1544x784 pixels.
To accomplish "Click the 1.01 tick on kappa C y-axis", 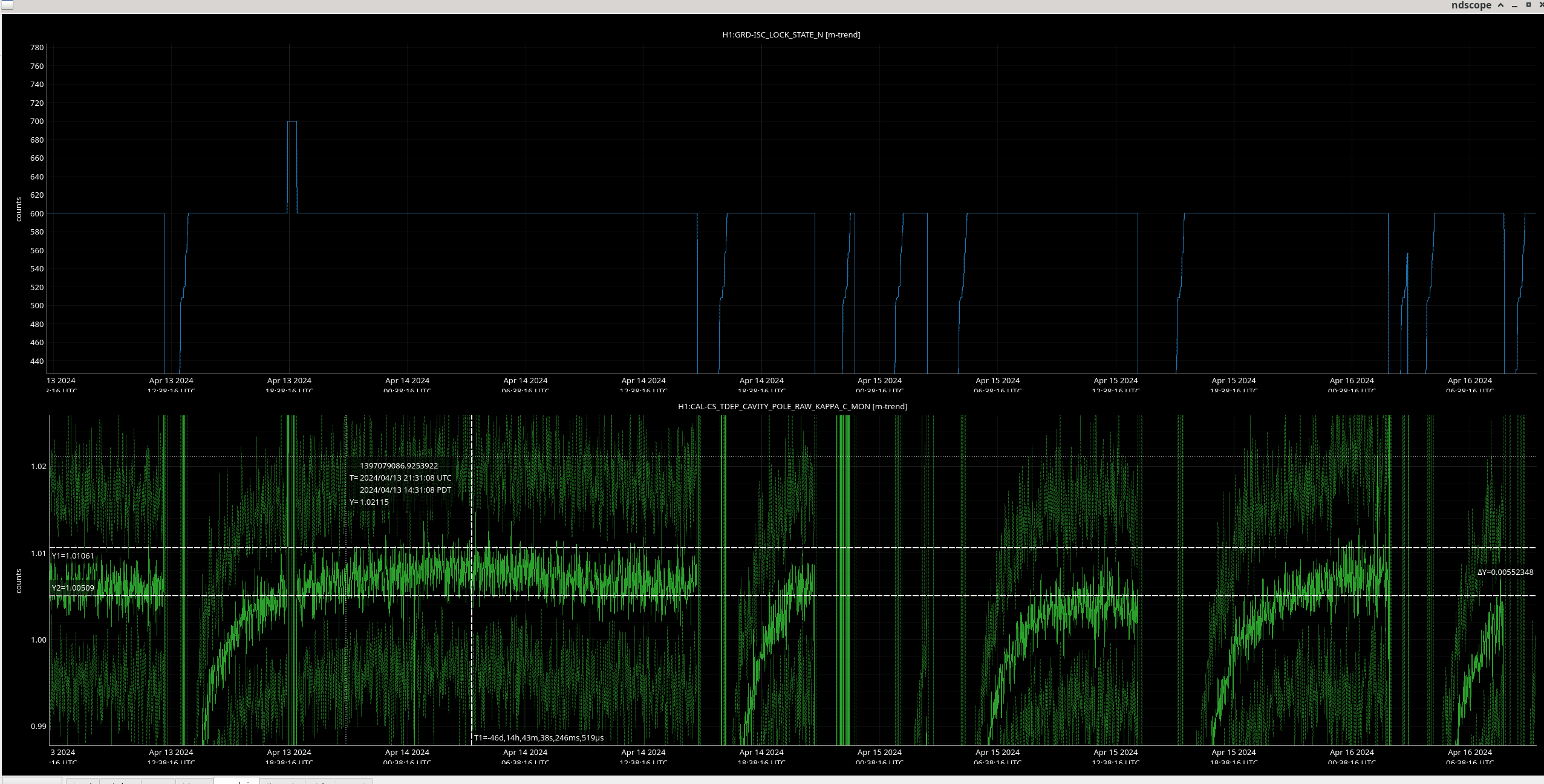I will [39, 553].
